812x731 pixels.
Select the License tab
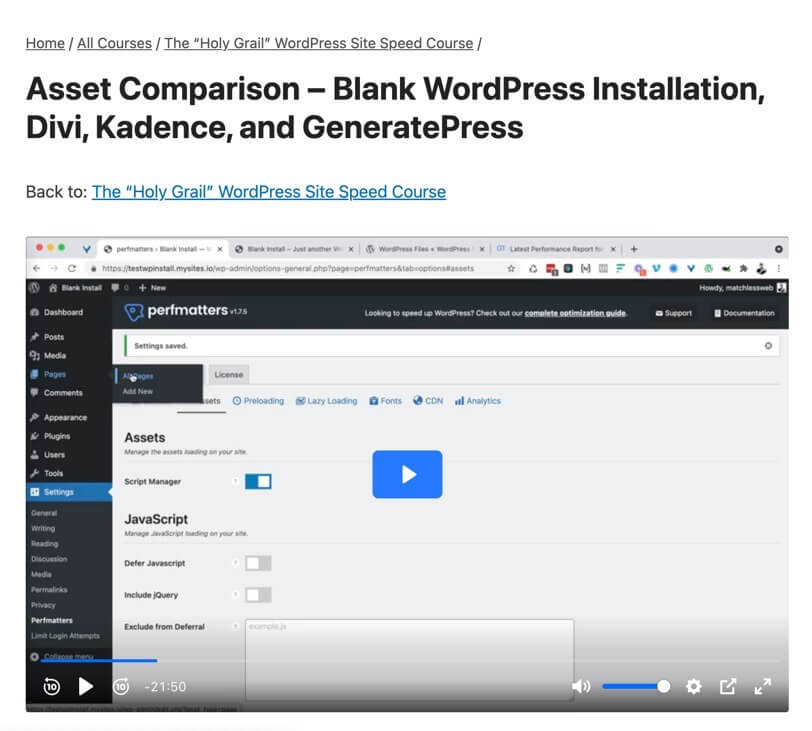click(229, 375)
